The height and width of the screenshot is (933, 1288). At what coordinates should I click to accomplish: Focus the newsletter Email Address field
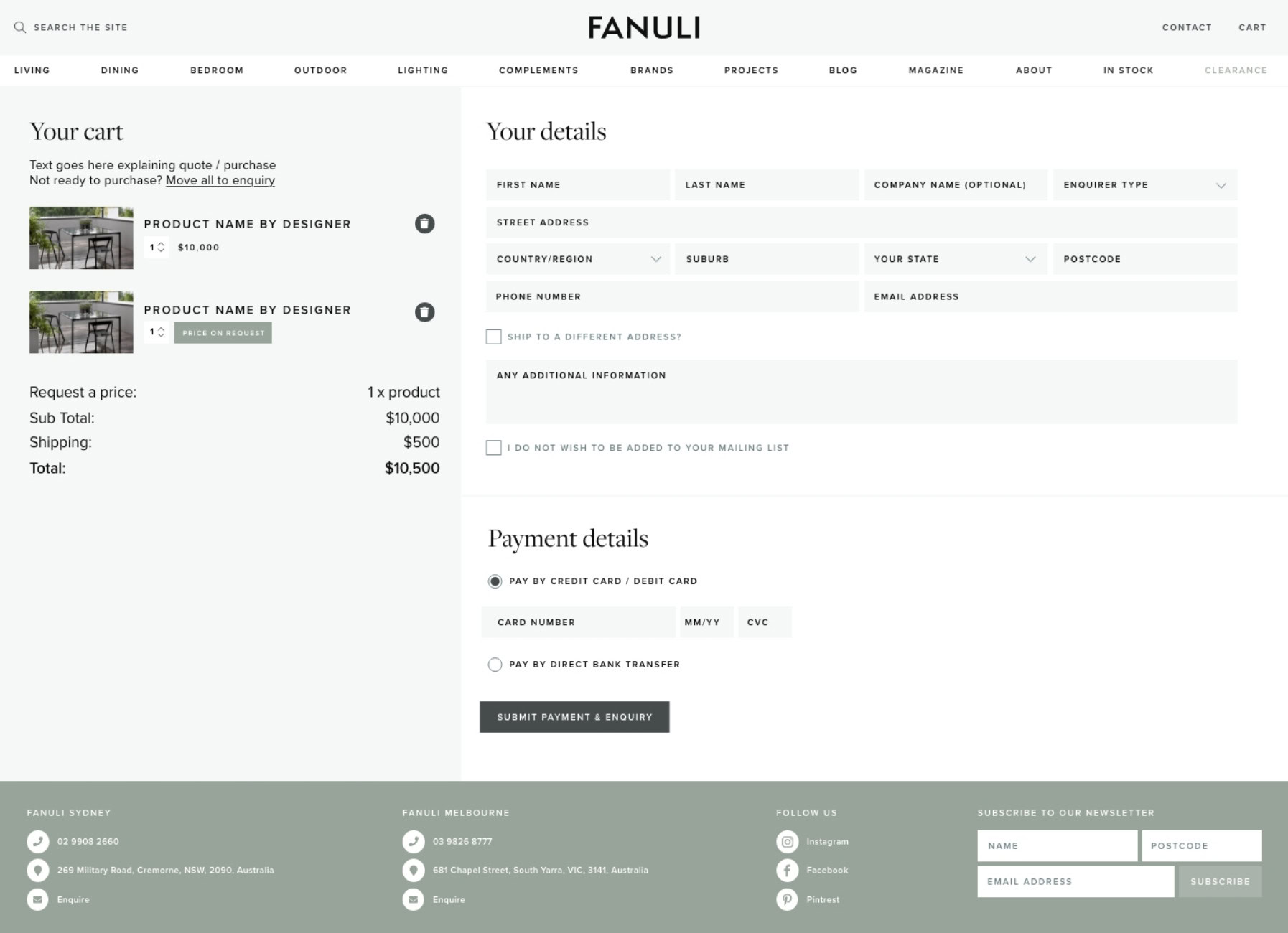tap(1075, 881)
